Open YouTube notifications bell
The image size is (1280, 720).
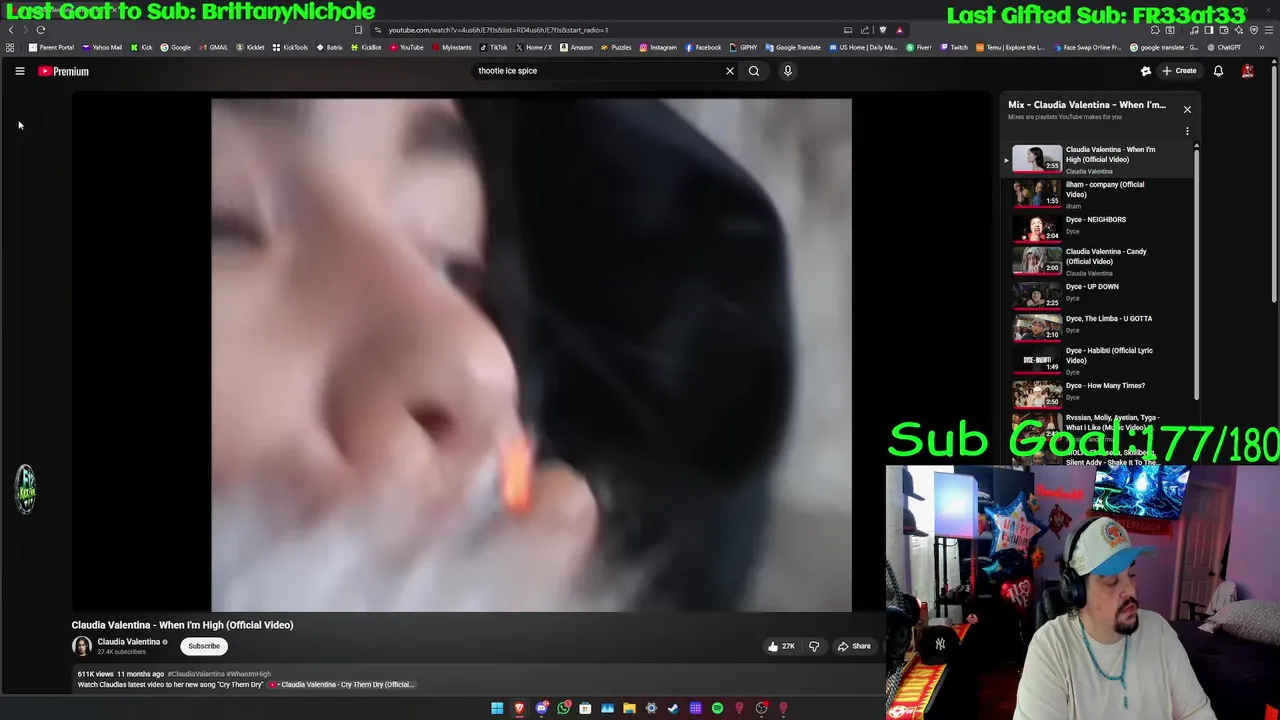(x=1218, y=71)
